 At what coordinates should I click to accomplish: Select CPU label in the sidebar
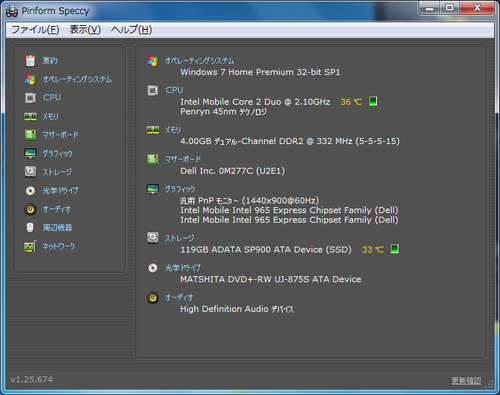[x=52, y=97]
